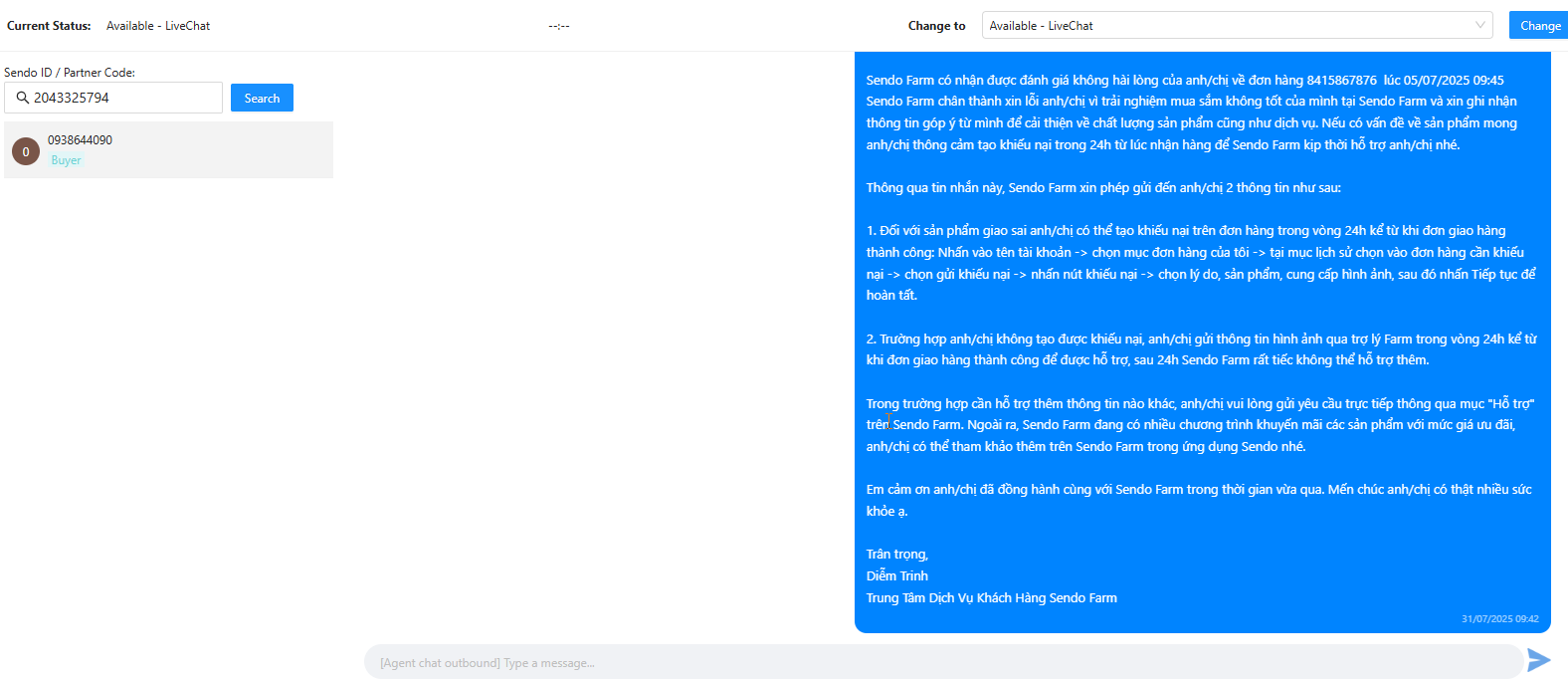Click the signature line Diễm Trinh
The image size is (1568, 679).
point(896,576)
